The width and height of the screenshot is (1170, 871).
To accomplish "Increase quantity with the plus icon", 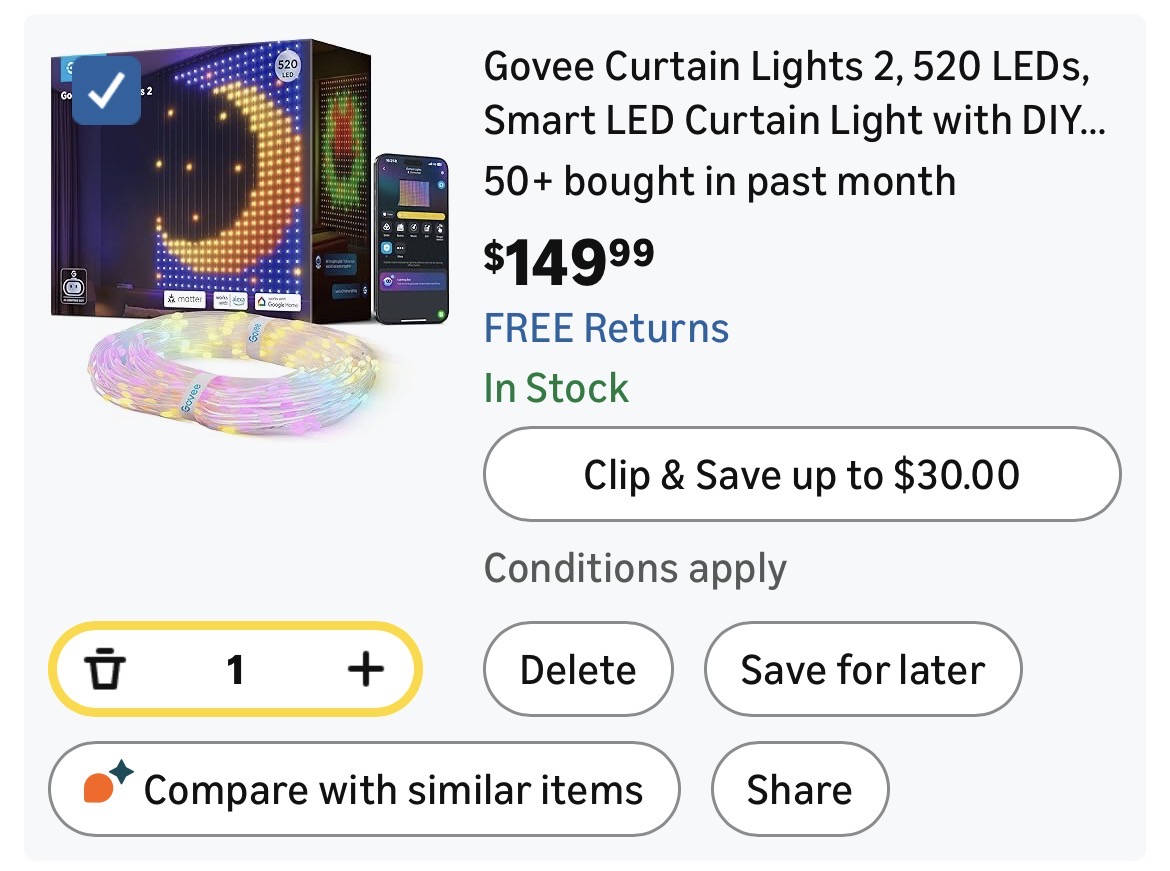I will coord(365,669).
